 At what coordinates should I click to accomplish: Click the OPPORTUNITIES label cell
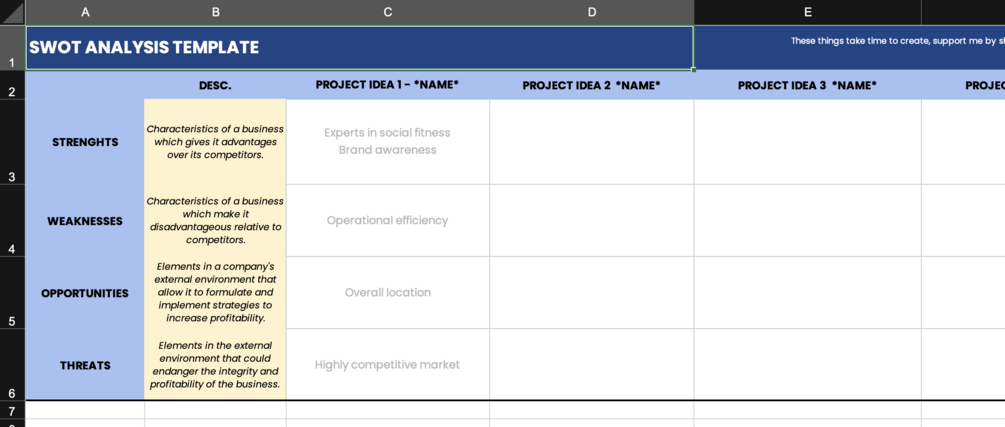coord(85,293)
